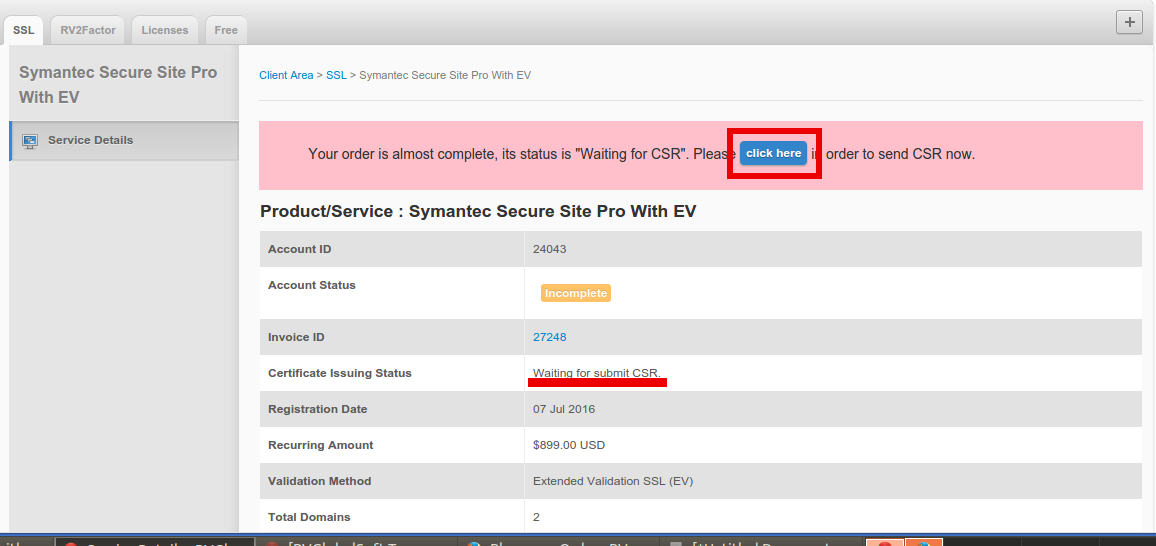This screenshot has height=546, width=1156.
Task: Open the SSL tab
Action: click(23, 30)
